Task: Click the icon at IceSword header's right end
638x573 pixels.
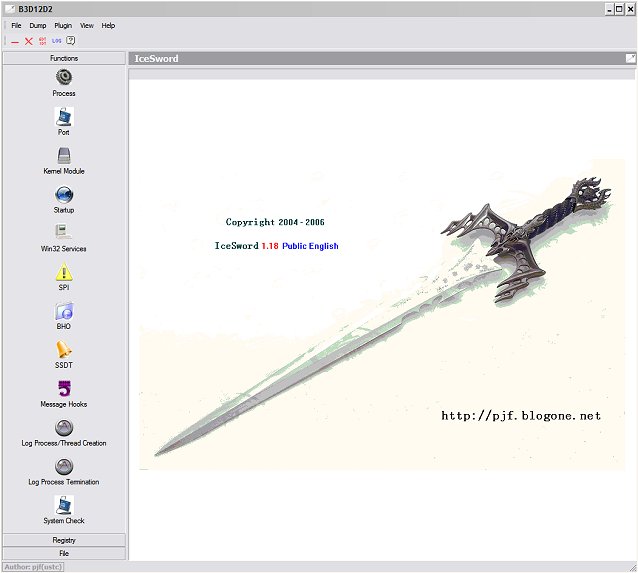Action: (x=630, y=58)
